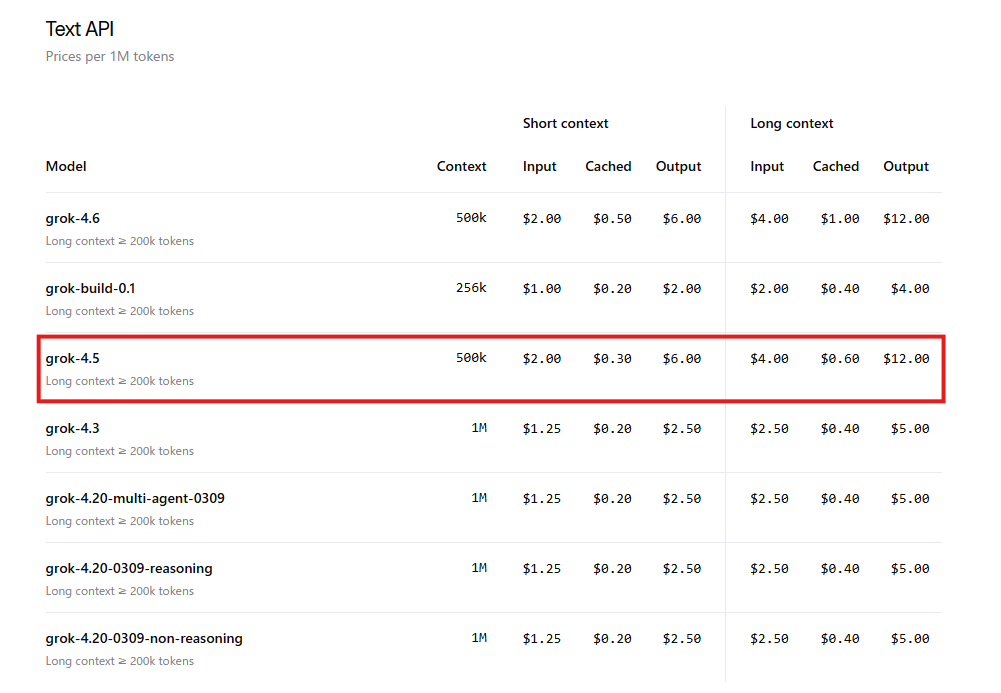Screen dimensions: 1001x693
Task: Click grok-4.20-0309-non-reasoning model name
Action: coord(144,639)
